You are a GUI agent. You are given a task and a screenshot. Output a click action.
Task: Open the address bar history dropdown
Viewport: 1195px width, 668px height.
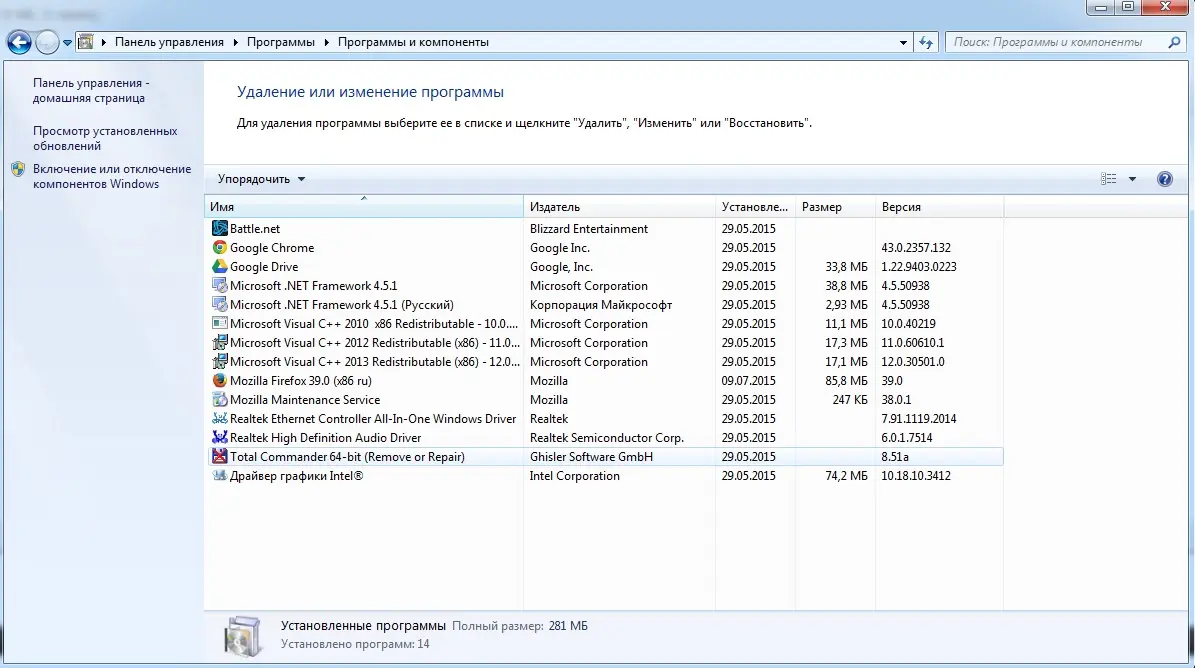[903, 43]
